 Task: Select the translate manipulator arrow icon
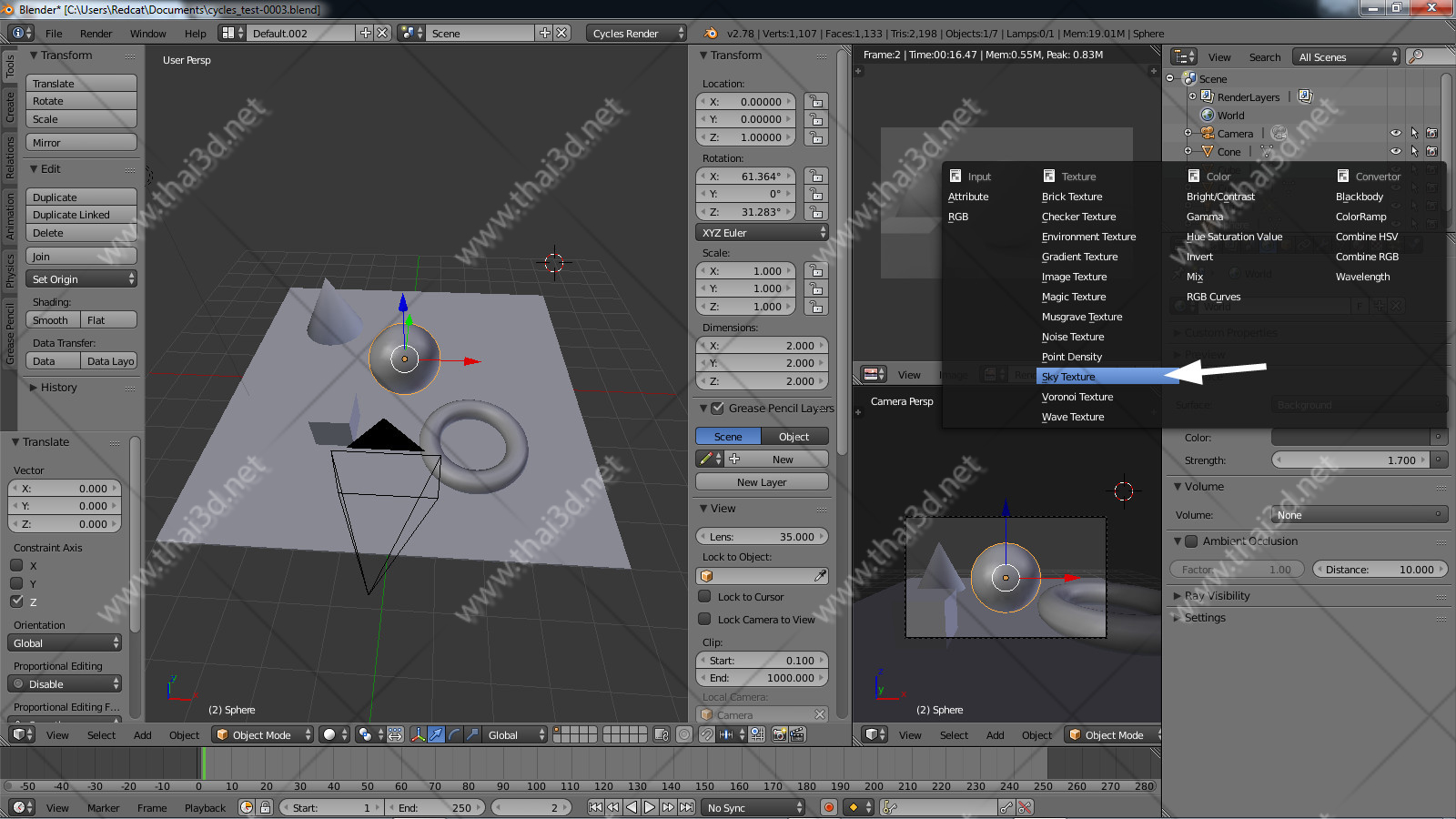436,735
